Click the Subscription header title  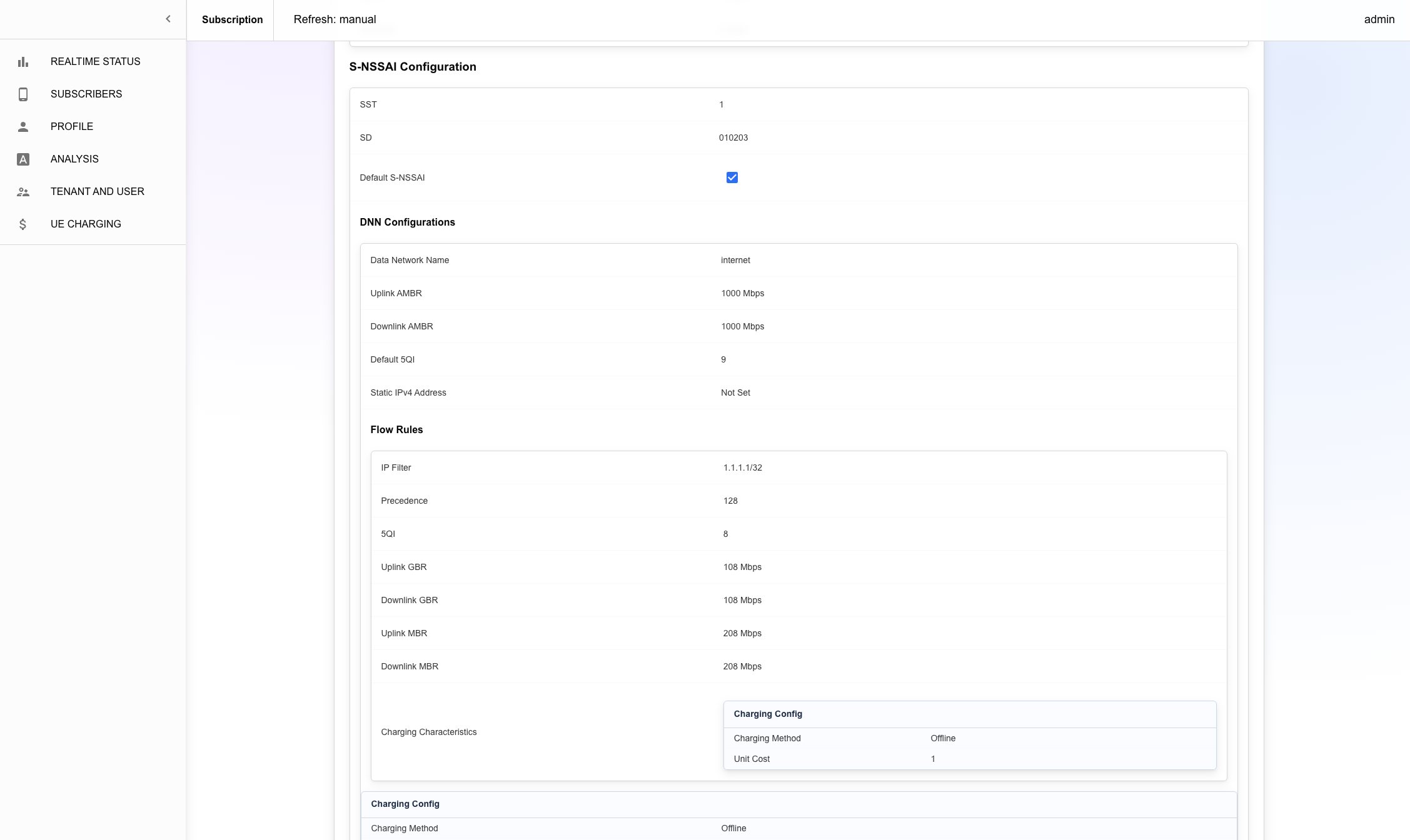tap(233, 20)
